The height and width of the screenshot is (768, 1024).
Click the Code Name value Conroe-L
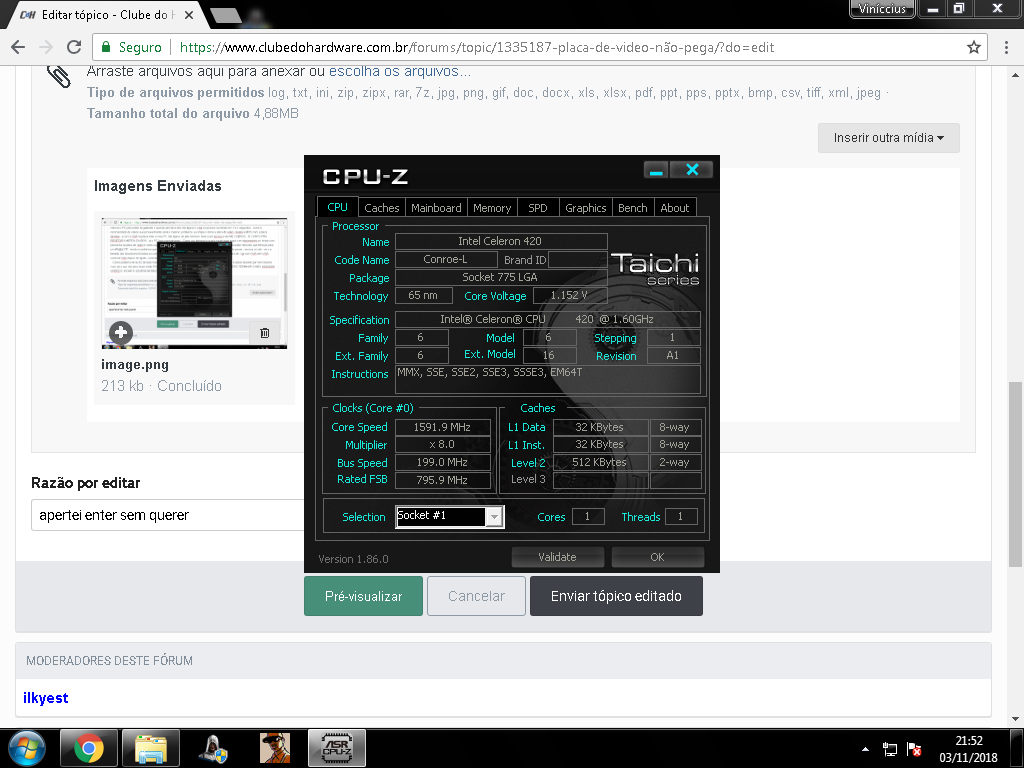(446, 259)
